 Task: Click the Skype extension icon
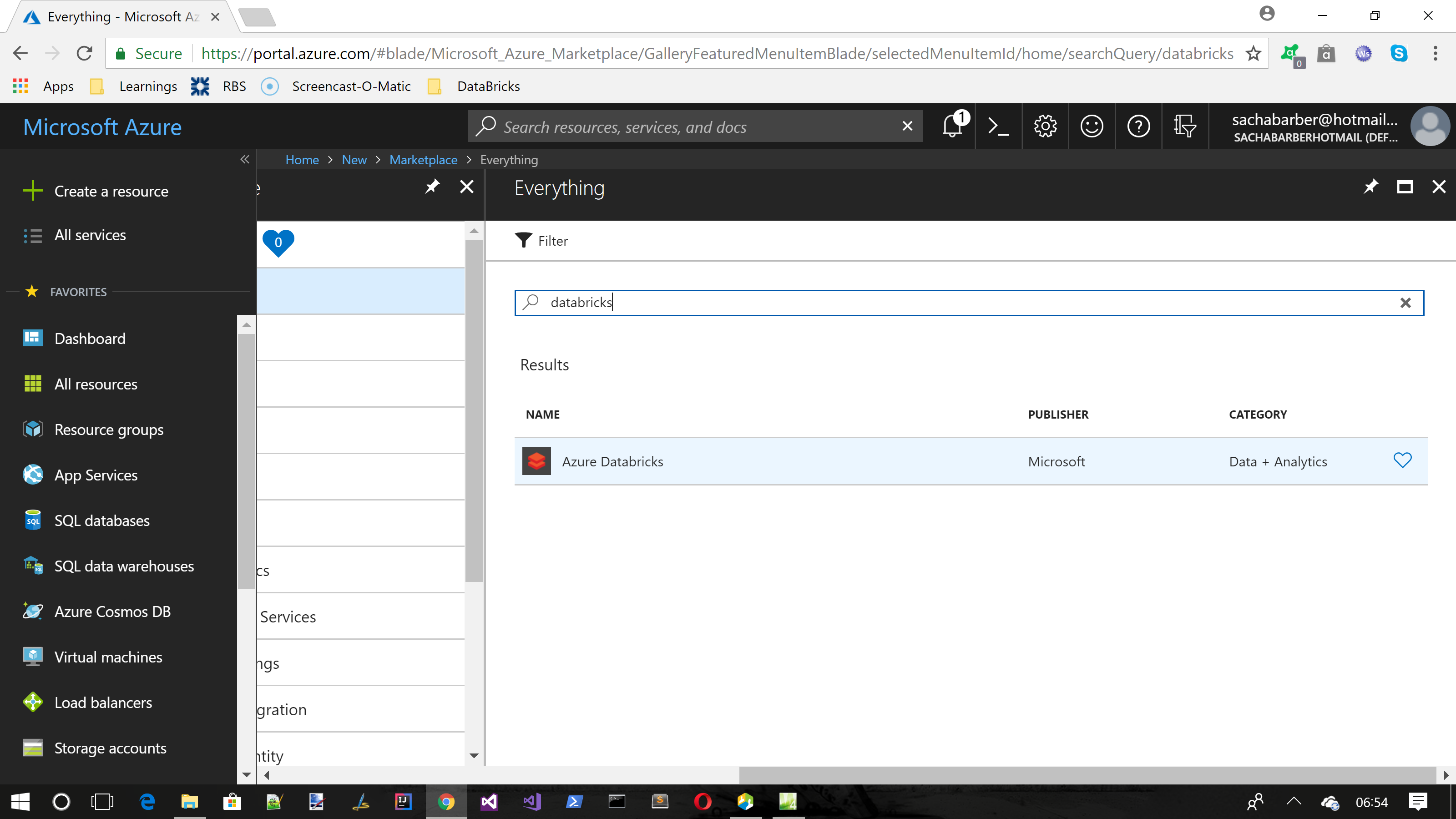coord(1399,54)
